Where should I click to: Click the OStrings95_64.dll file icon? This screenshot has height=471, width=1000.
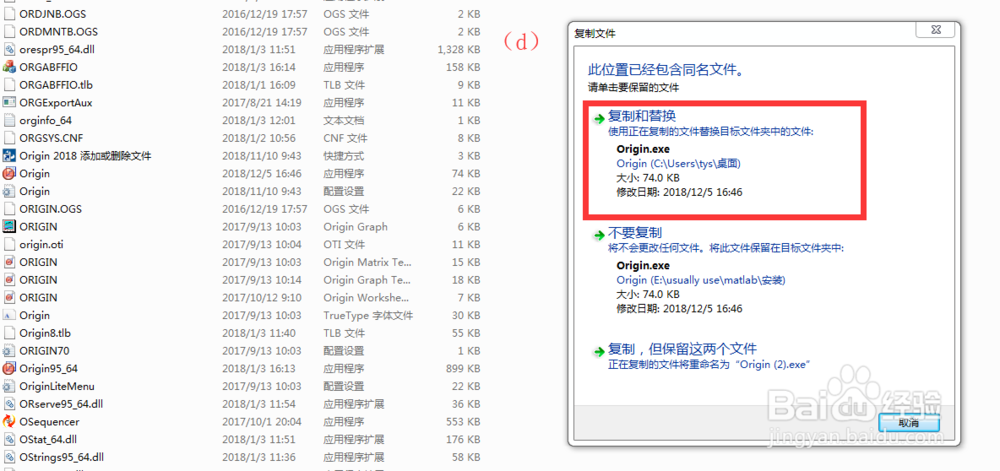point(9,457)
